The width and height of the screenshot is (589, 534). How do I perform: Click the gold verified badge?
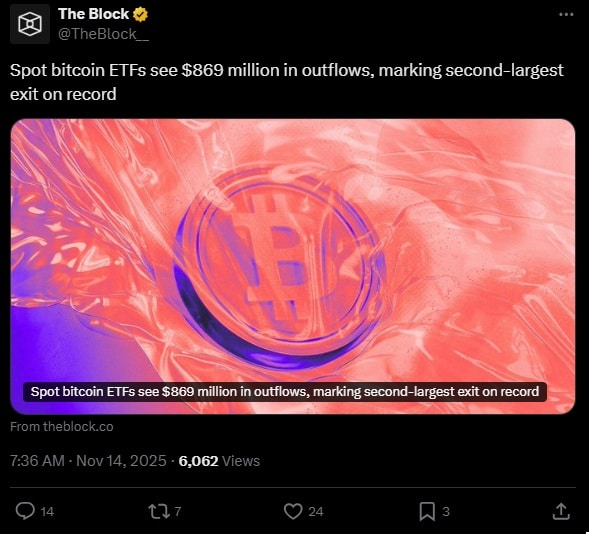coord(140,14)
